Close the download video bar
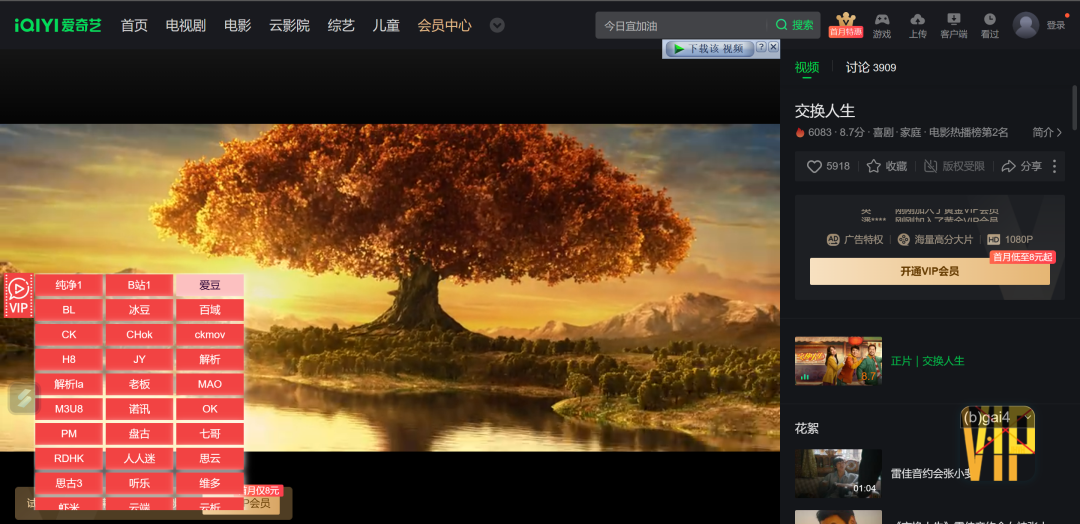 click(773, 47)
